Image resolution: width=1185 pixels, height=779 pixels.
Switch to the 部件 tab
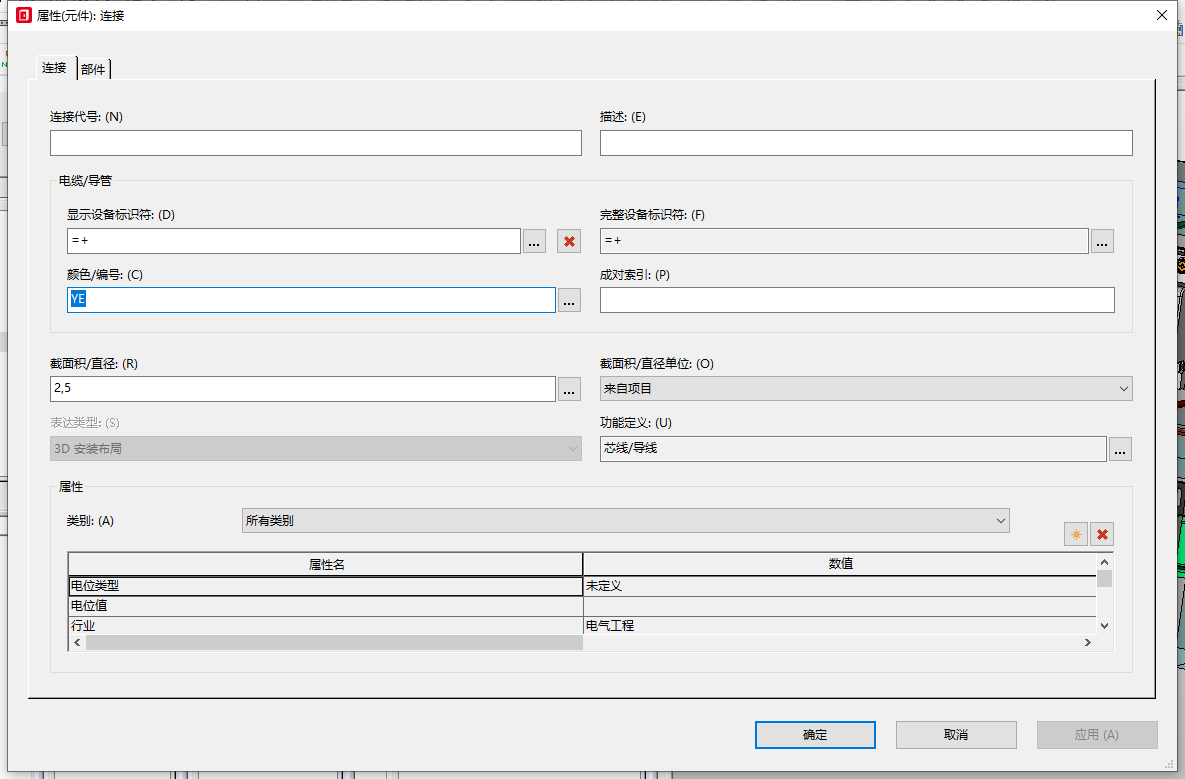tap(93, 69)
